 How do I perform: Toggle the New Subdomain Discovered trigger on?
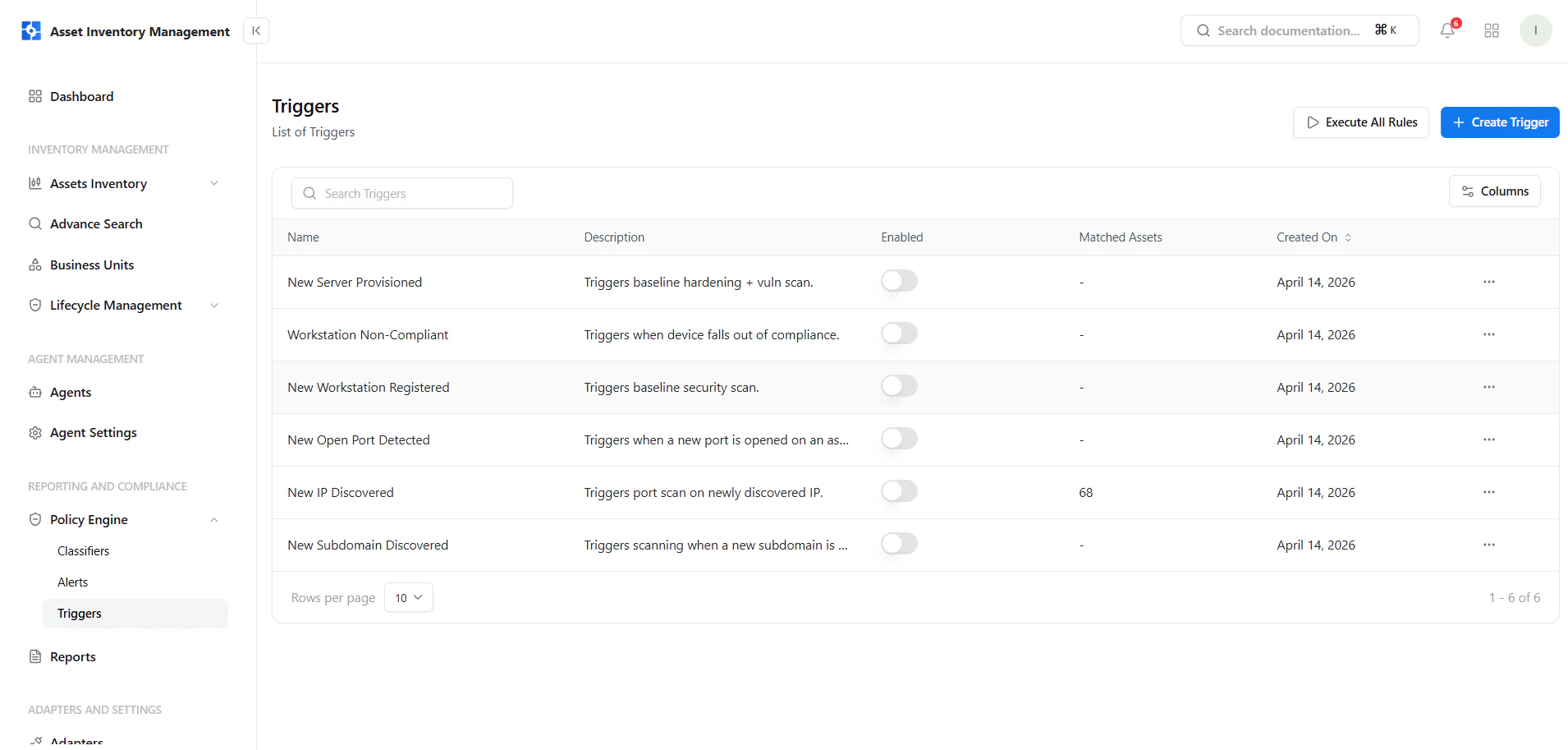[x=899, y=544]
